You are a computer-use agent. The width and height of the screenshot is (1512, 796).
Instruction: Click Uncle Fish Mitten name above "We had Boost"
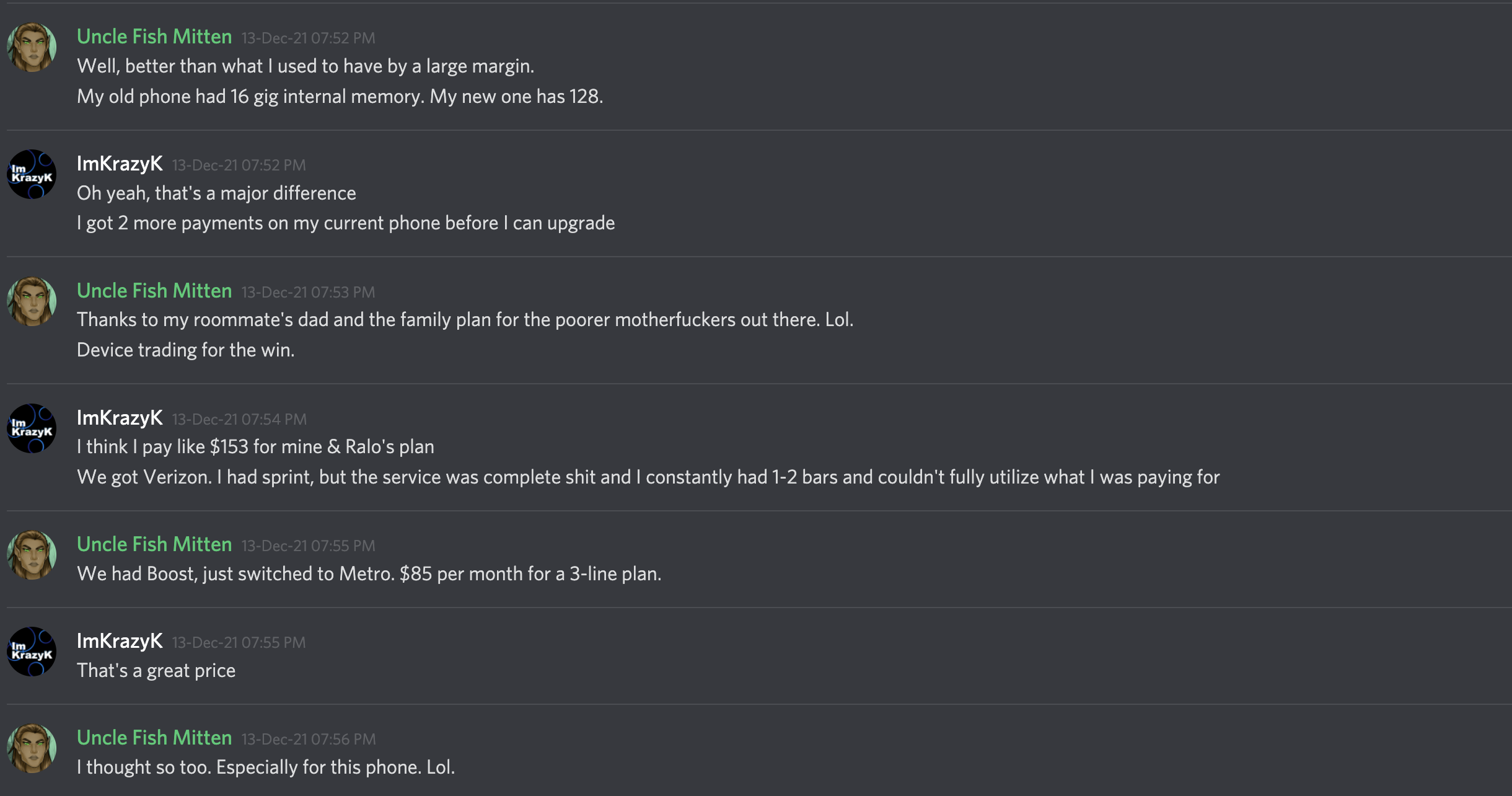tap(154, 544)
